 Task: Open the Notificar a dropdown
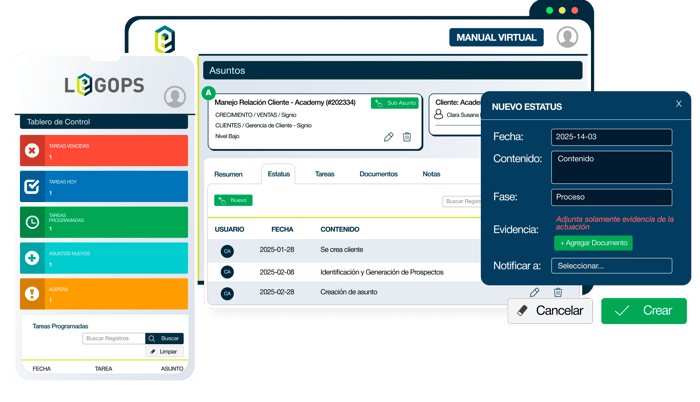611,266
